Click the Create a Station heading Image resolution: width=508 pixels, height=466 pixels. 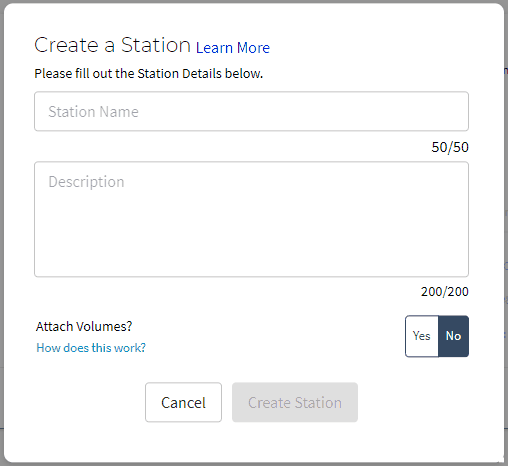112,45
